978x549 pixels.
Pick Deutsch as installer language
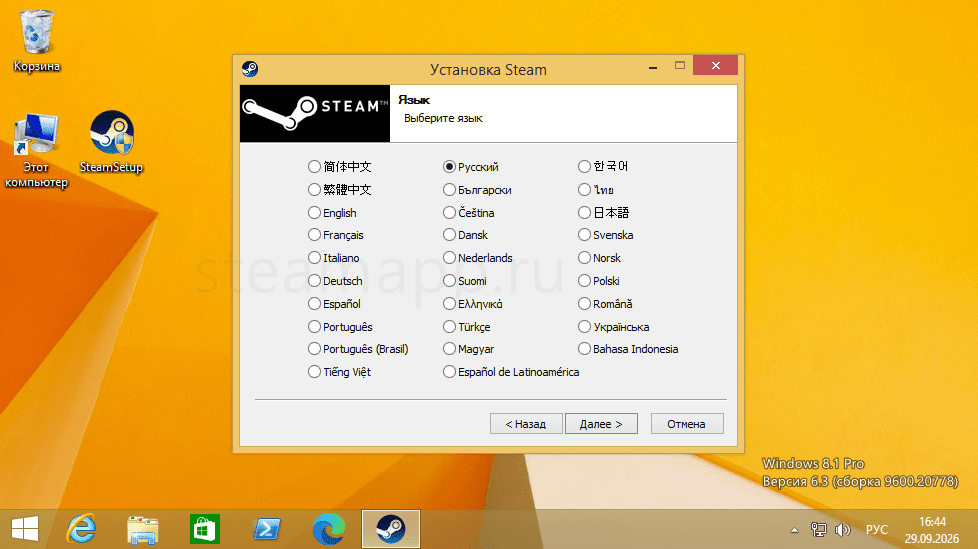[x=336, y=281]
